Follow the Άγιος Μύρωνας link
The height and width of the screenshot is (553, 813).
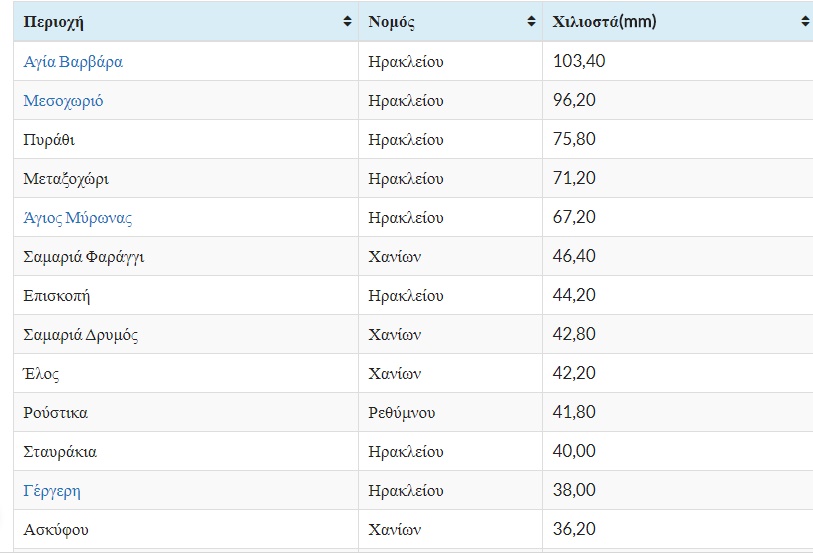point(78,218)
